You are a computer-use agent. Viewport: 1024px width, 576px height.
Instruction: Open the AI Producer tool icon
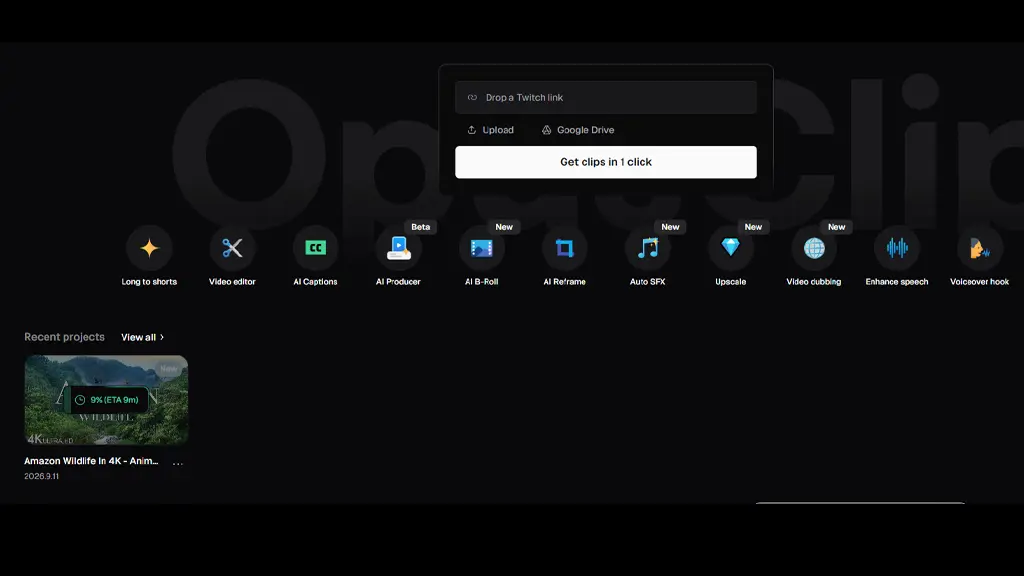pyautogui.click(x=398, y=248)
